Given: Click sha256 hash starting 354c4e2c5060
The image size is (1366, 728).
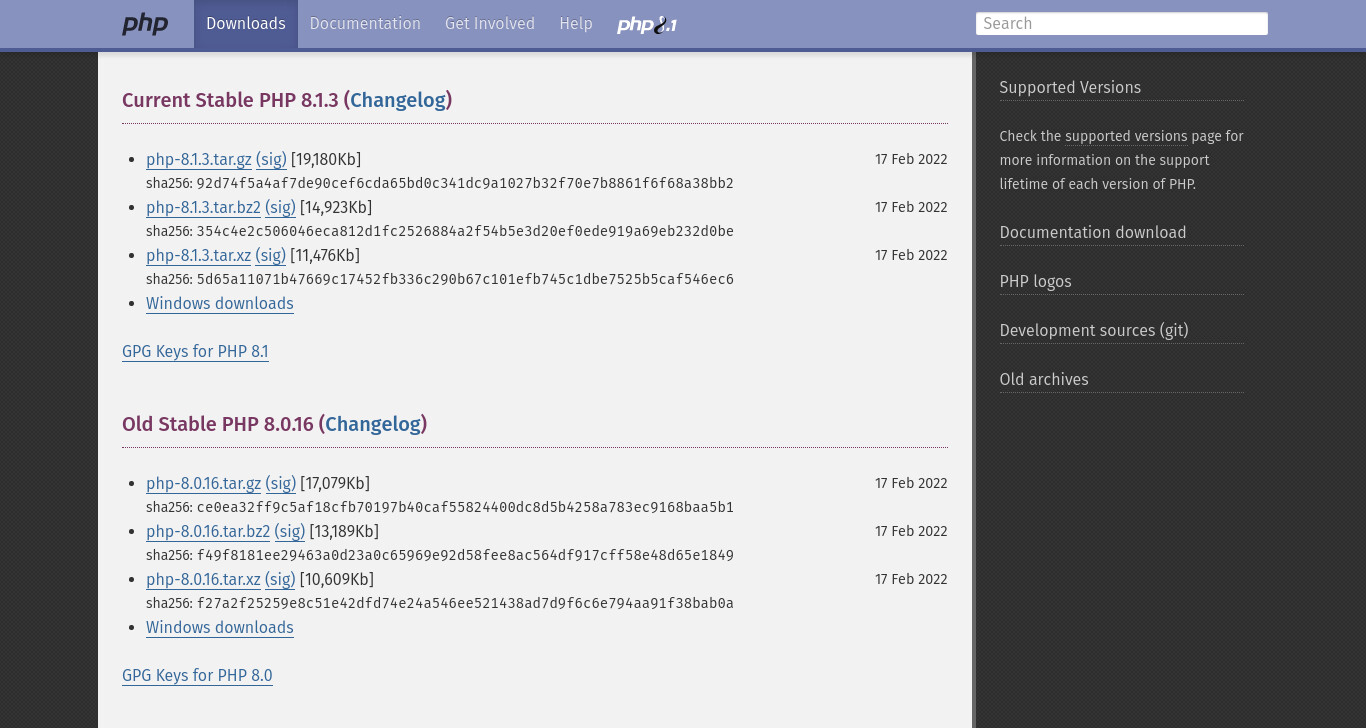Looking at the screenshot, I should click(x=465, y=232).
